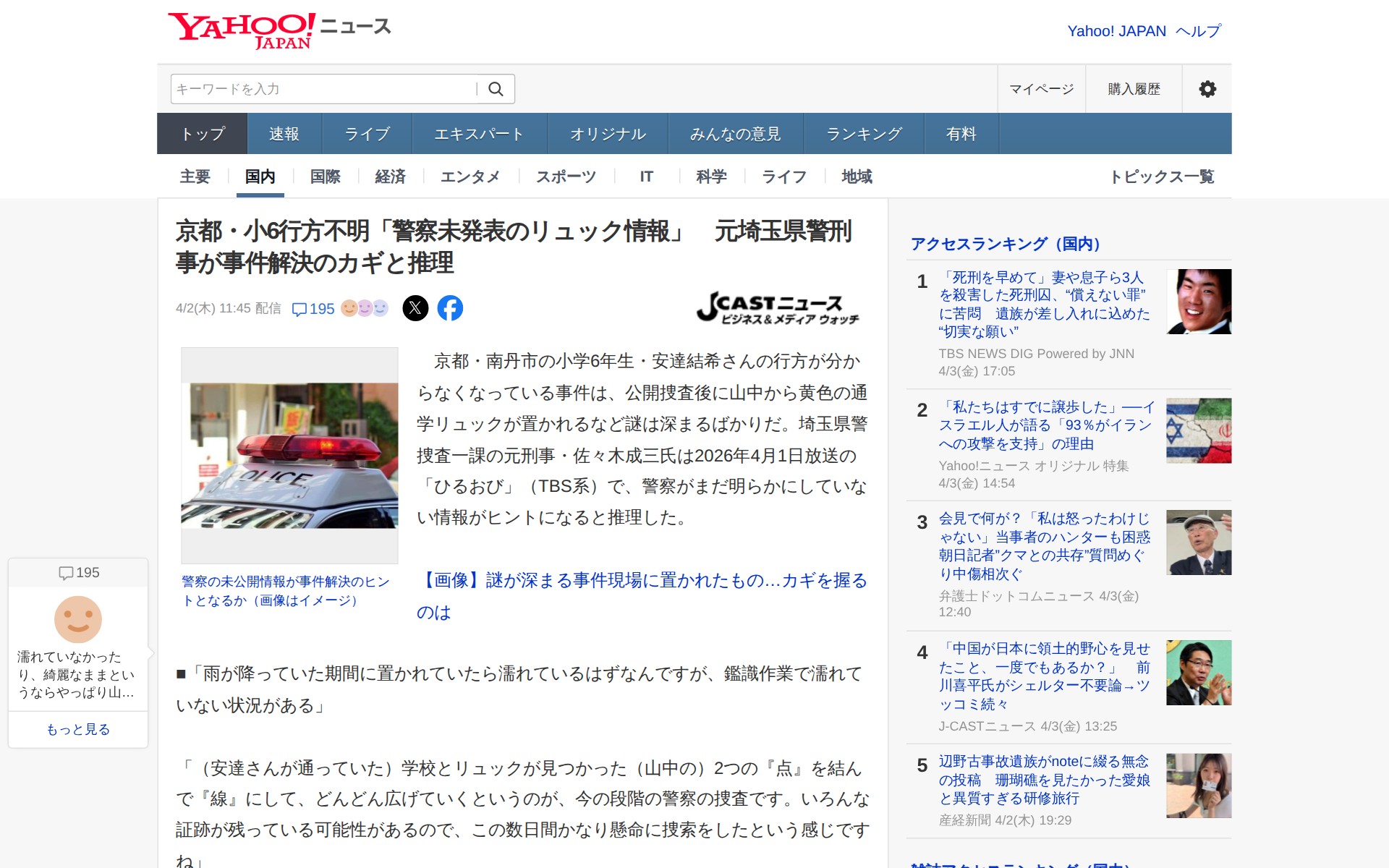Open the settings gear icon
This screenshot has height=868, width=1389.
pyautogui.click(x=1207, y=89)
